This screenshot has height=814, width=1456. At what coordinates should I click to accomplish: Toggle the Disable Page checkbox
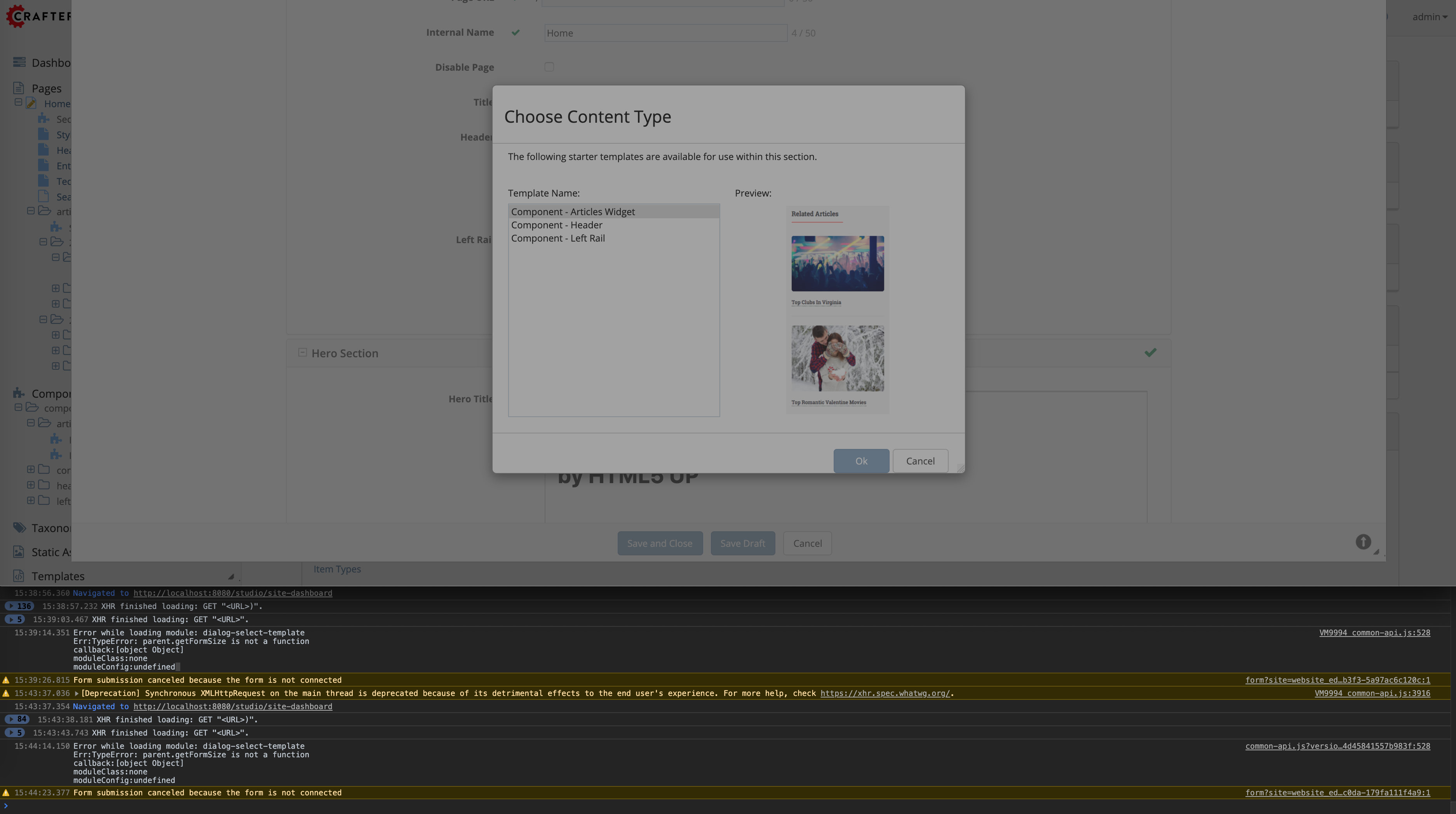point(549,67)
